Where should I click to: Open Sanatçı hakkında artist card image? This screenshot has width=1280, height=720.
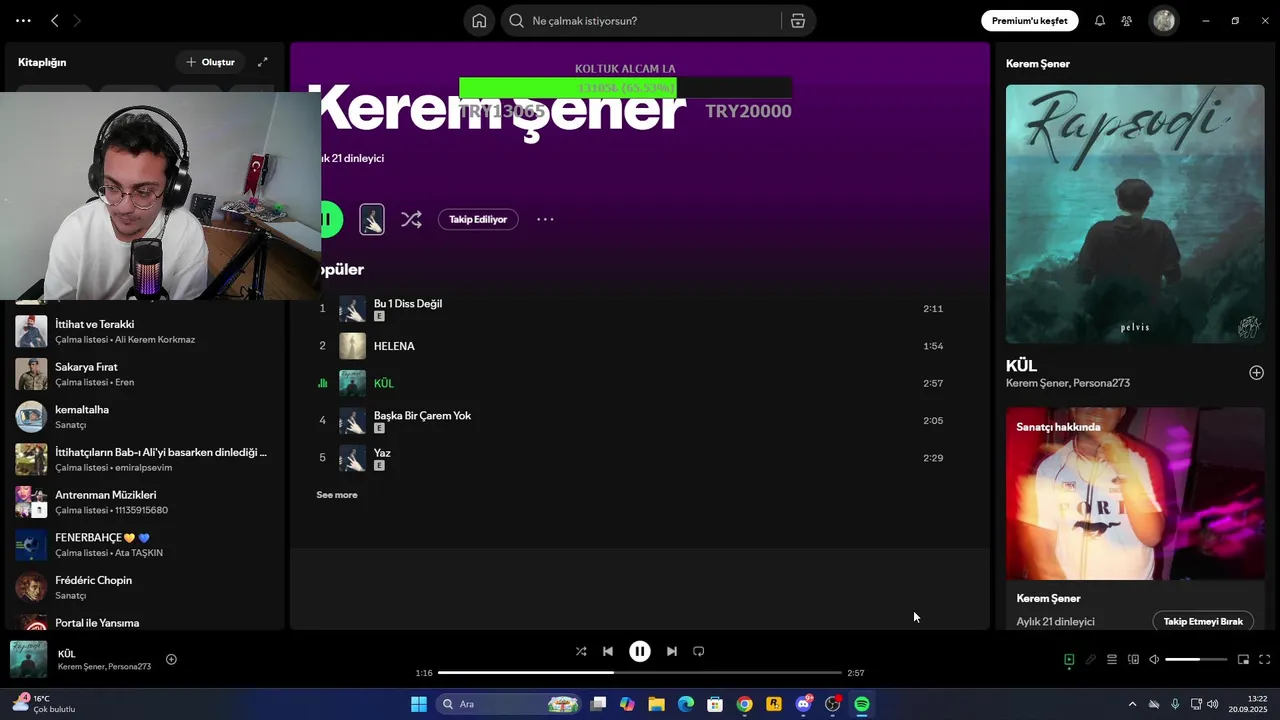1135,493
